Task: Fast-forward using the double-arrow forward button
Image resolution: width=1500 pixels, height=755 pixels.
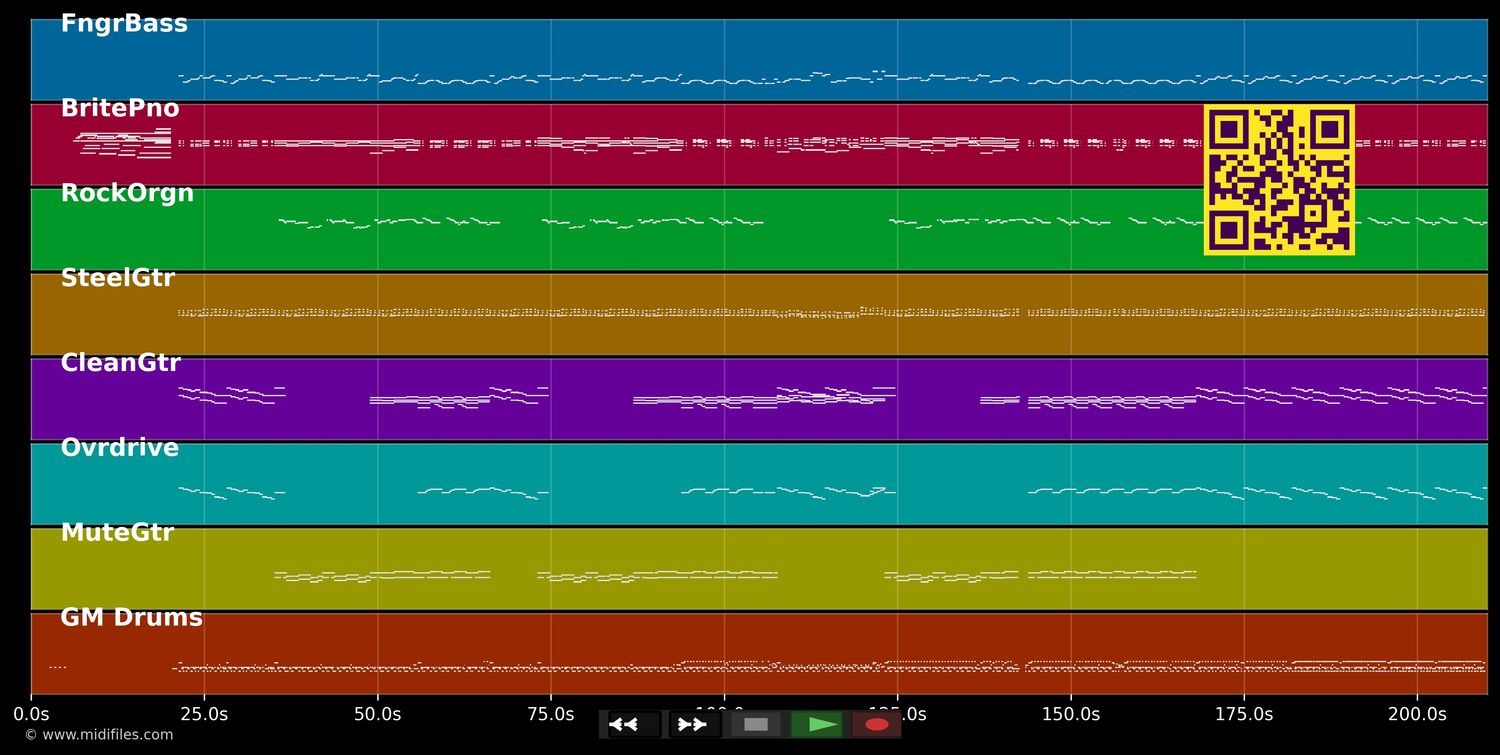Action: (x=693, y=724)
